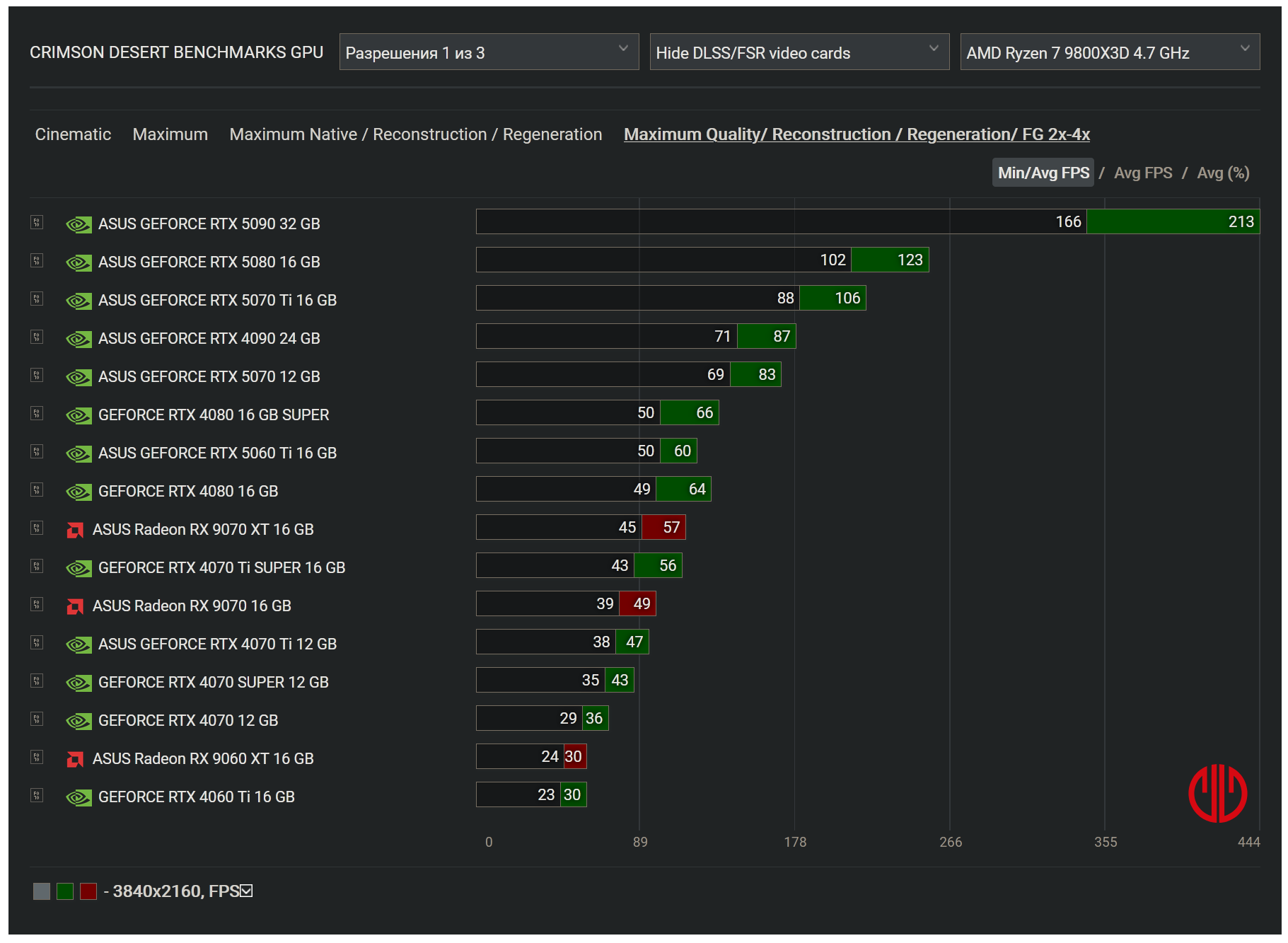
Task: Switch chart to Avg FPS view
Action: point(1142,173)
